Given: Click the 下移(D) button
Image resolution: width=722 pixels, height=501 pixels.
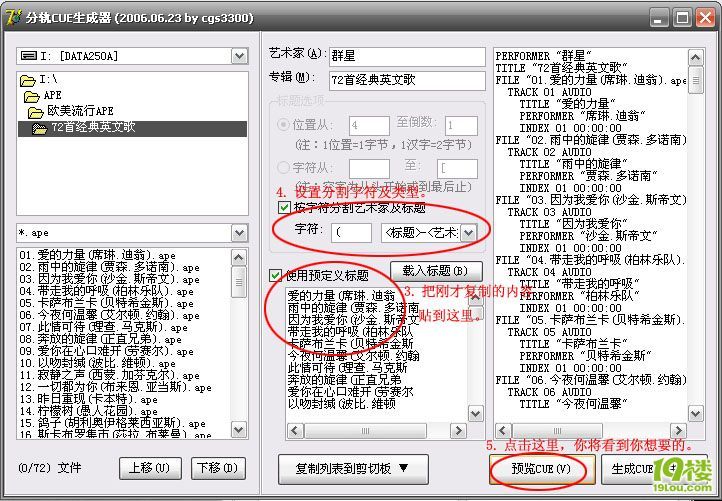Looking at the screenshot, I should tap(218, 468).
